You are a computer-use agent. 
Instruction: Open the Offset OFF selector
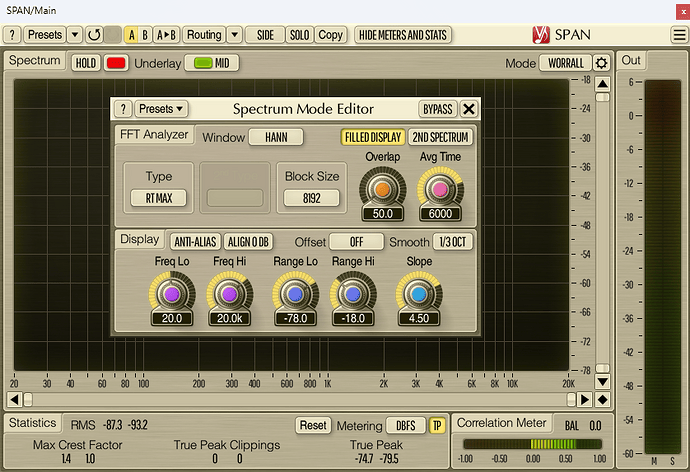coord(356,242)
